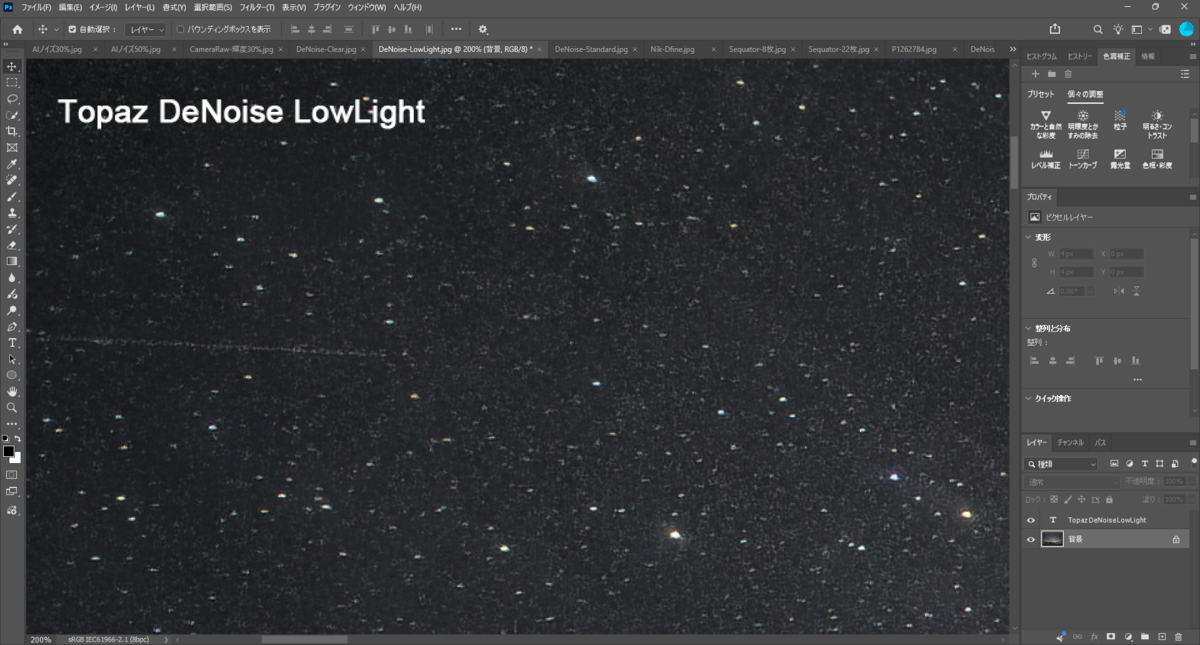Select the Eraser tool

tap(12, 245)
